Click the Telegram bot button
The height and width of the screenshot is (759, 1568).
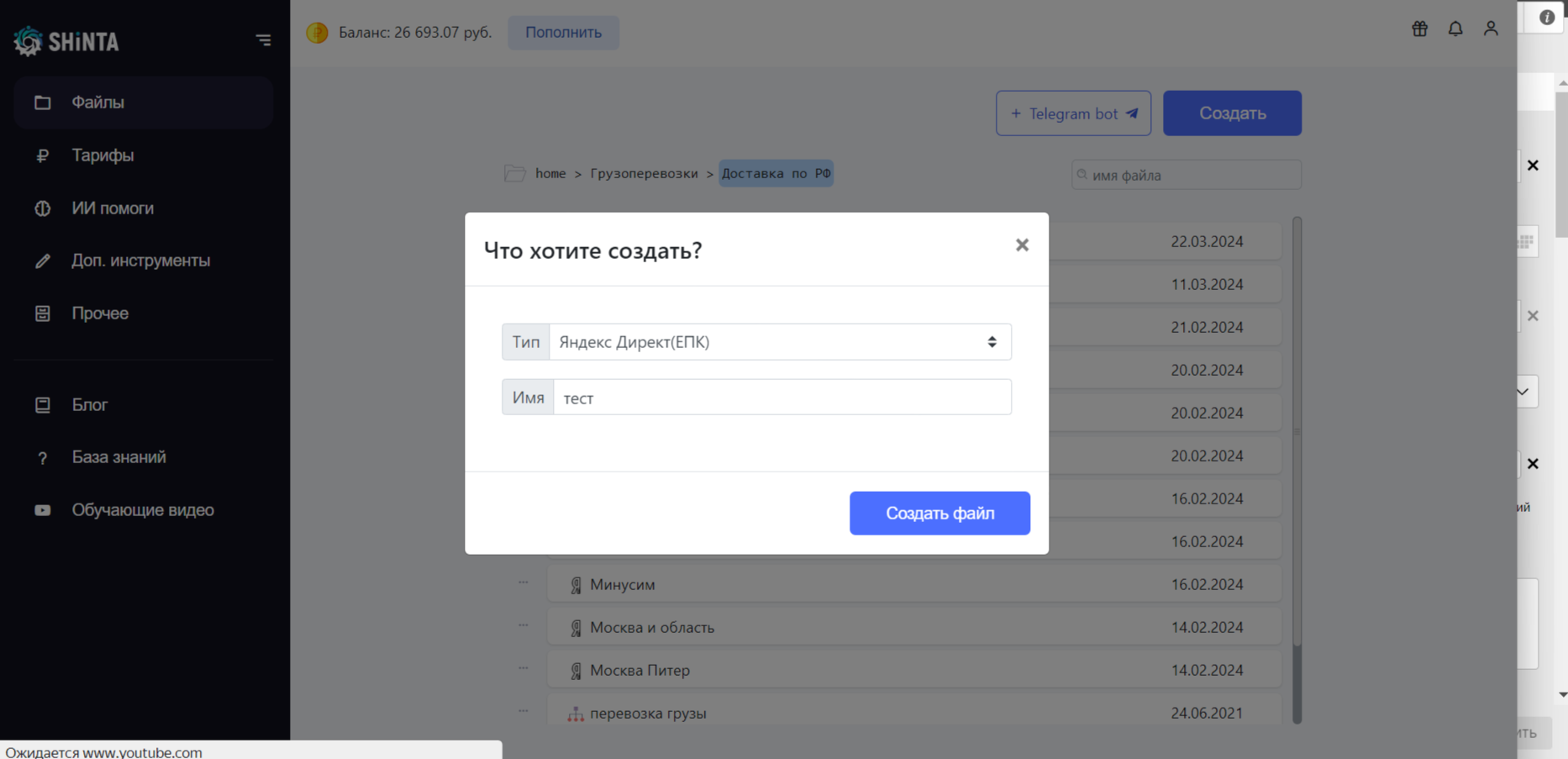[1073, 113]
